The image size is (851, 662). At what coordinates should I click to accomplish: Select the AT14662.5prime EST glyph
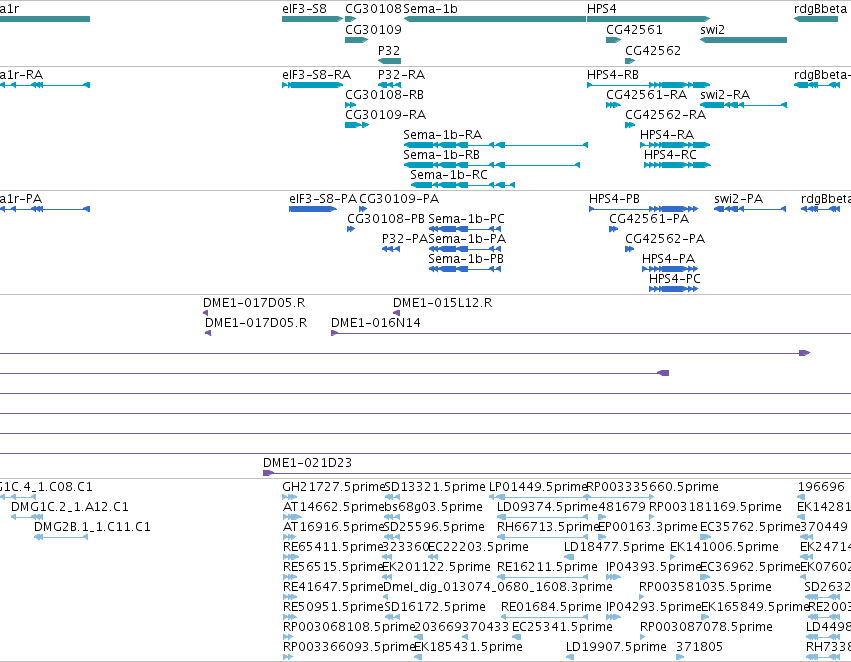pyautogui.click(x=292, y=517)
